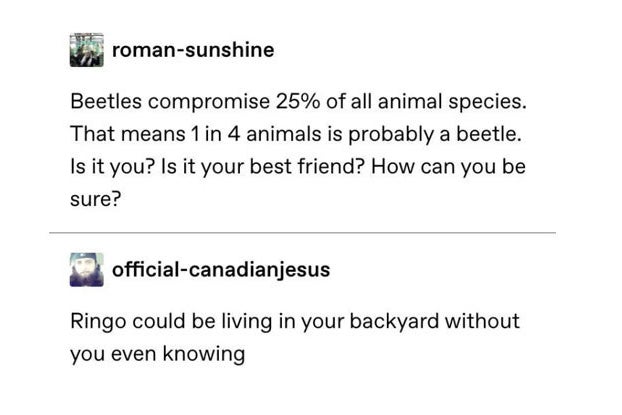Visit the official-canadianjesus blog username
Viewport: 622px width, 415px height.
[x=221, y=270]
